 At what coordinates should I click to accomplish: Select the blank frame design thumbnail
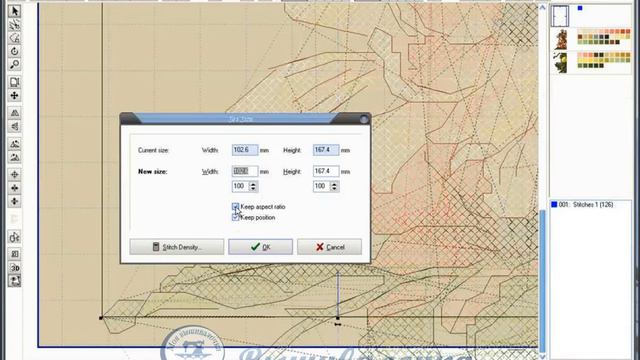560,16
